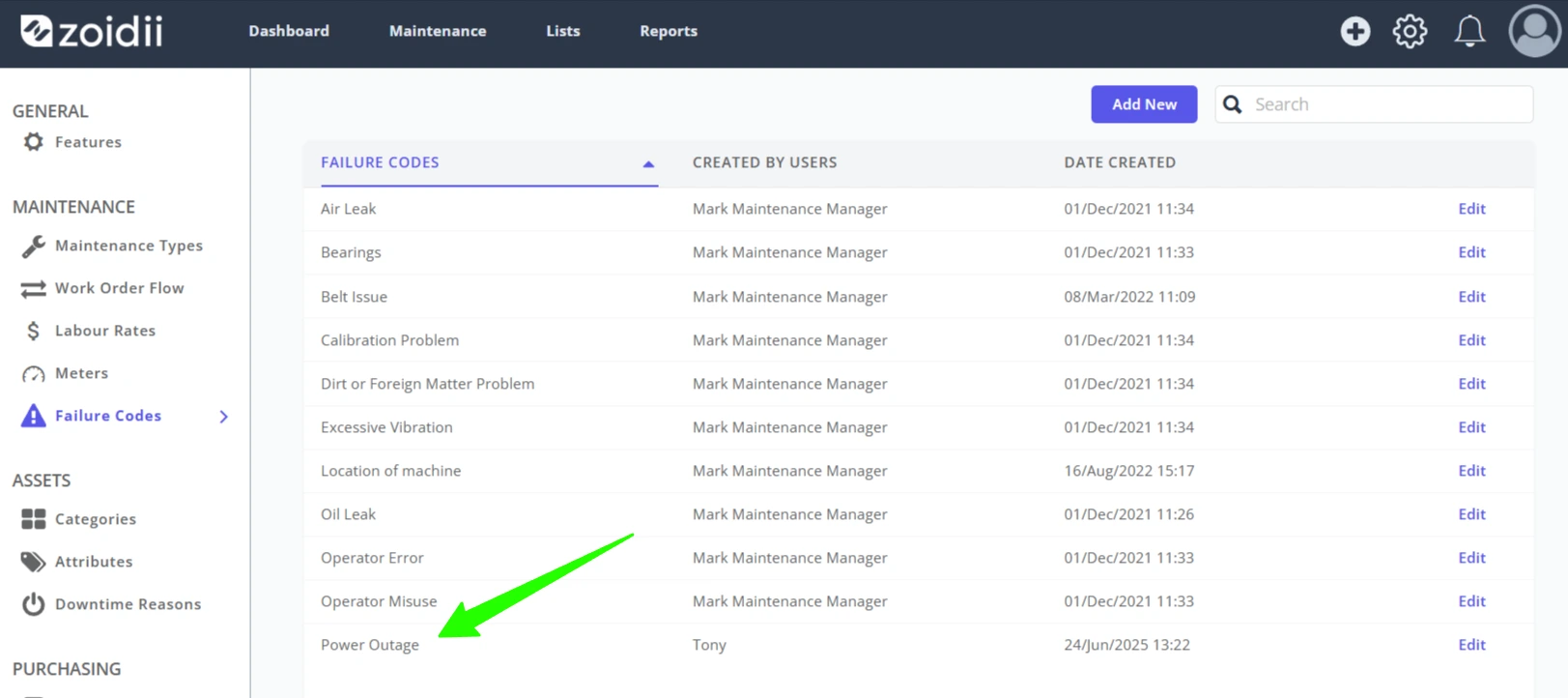Edit the Power Outage failure code
This screenshot has height=698, width=1568.
click(1471, 645)
